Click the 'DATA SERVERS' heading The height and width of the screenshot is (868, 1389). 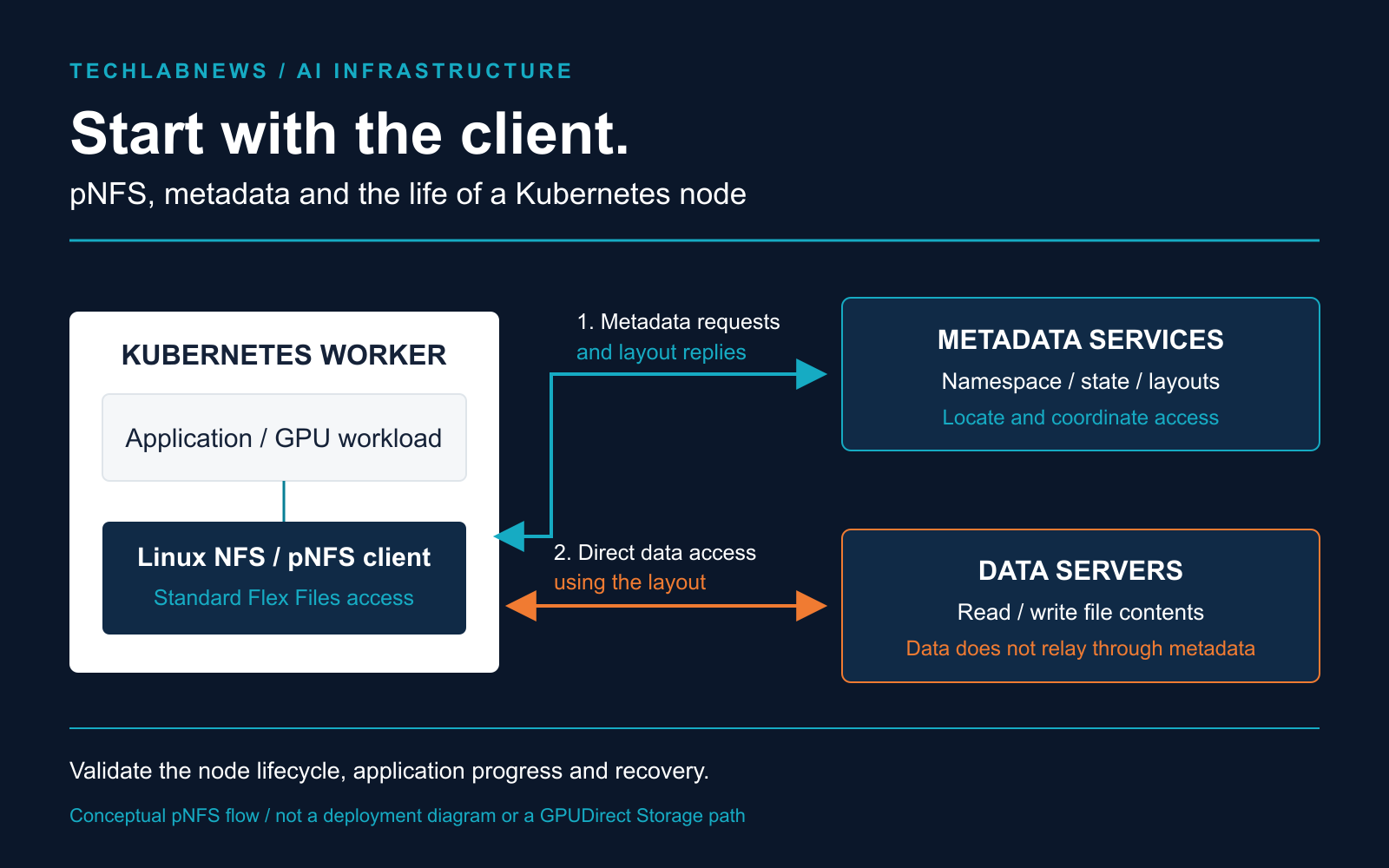point(1081,570)
